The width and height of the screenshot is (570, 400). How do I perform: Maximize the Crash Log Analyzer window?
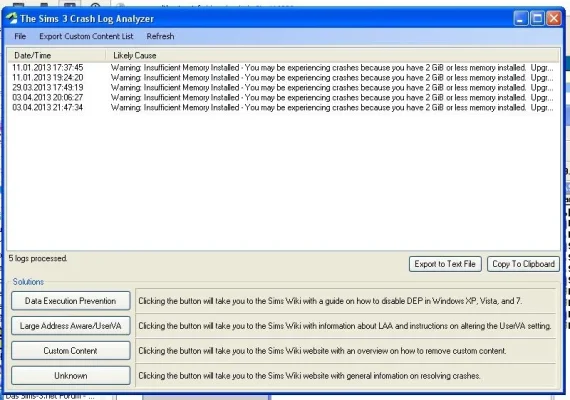point(537,18)
